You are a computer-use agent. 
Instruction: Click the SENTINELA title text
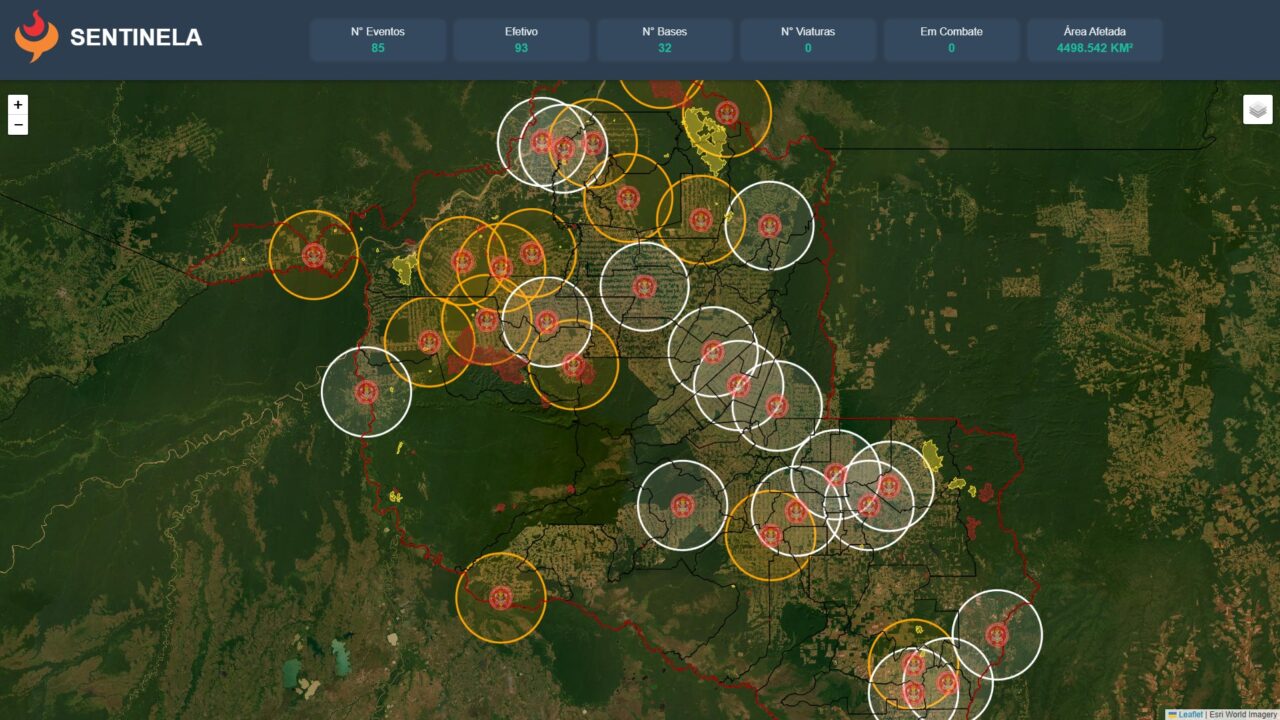click(136, 38)
